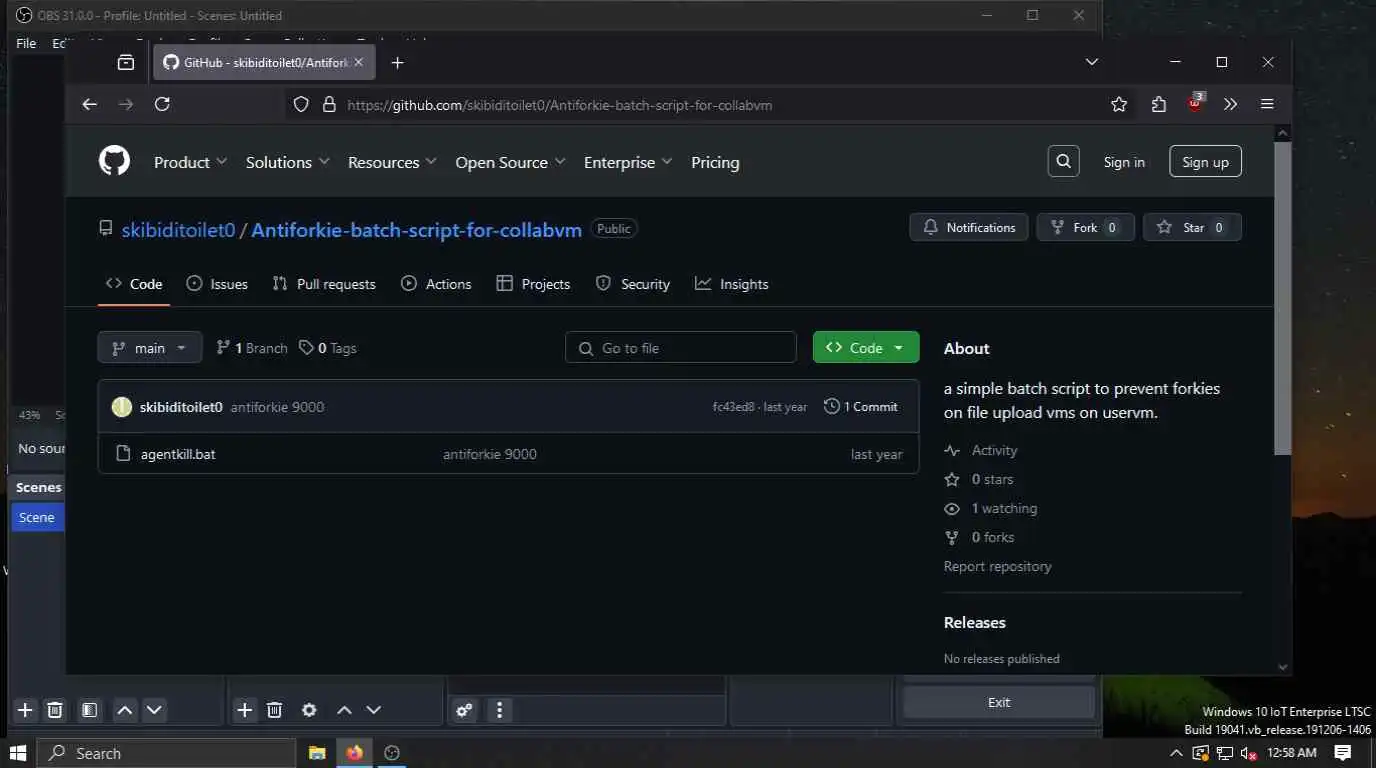
Task: Click the uBlock Origin extension icon
Action: 1195,103
